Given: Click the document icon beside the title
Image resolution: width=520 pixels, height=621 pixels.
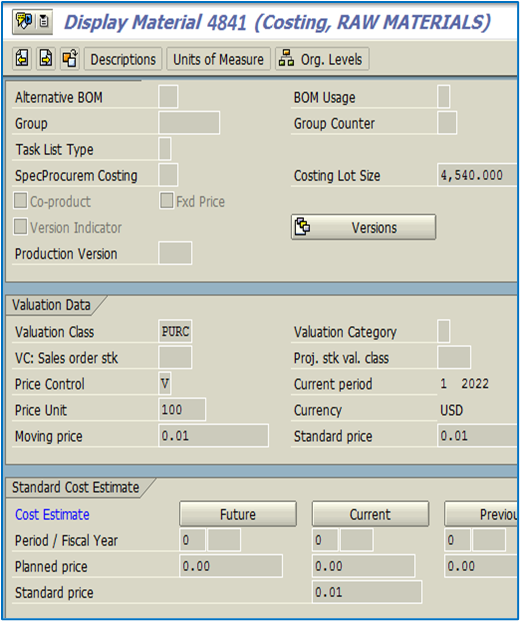Looking at the screenshot, I should point(44,21).
